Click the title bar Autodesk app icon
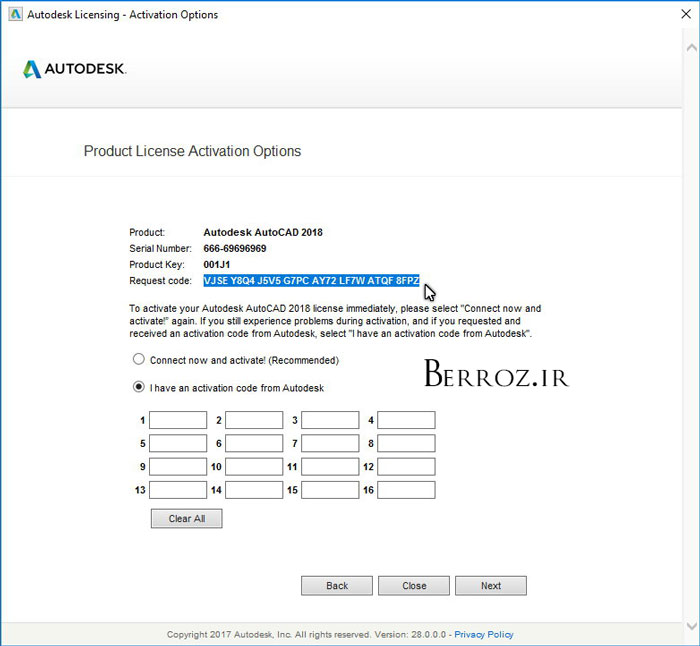This screenshot has height=646, width=700. tap(13, 14)
